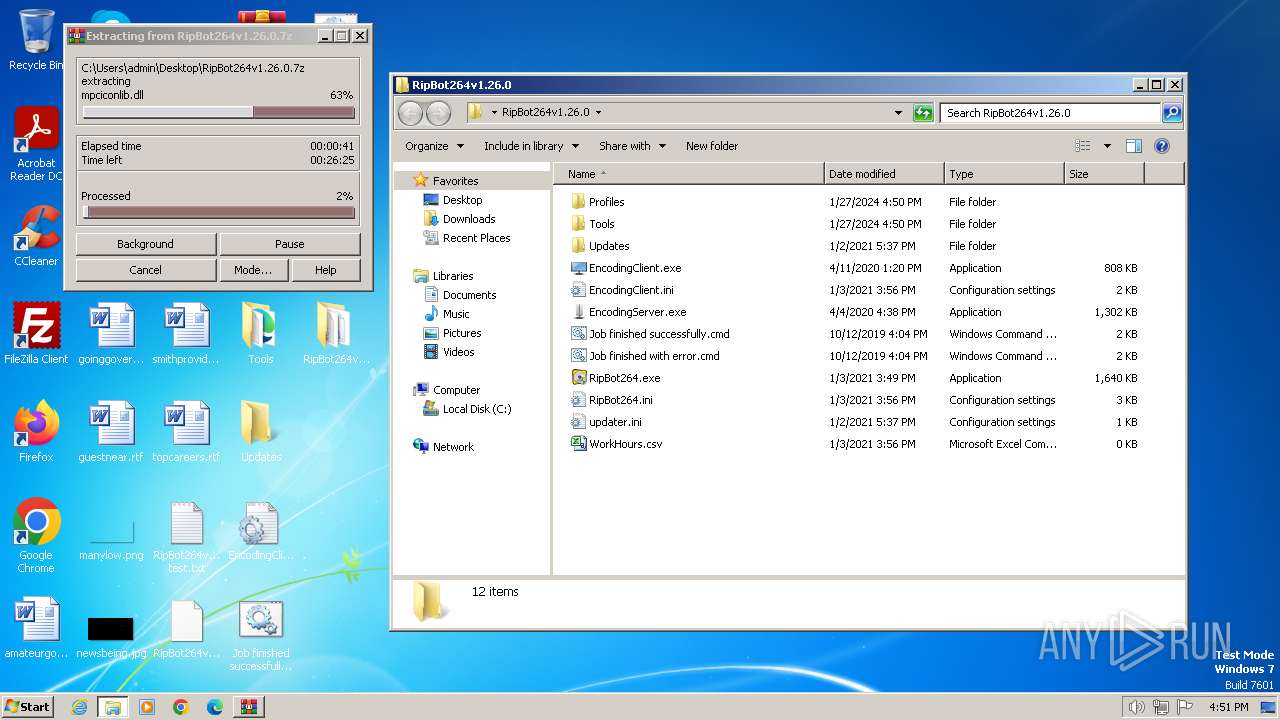This screenshot has height=720, width=1280.
Task: Sort by Name column header
Action: pos(689,174)
